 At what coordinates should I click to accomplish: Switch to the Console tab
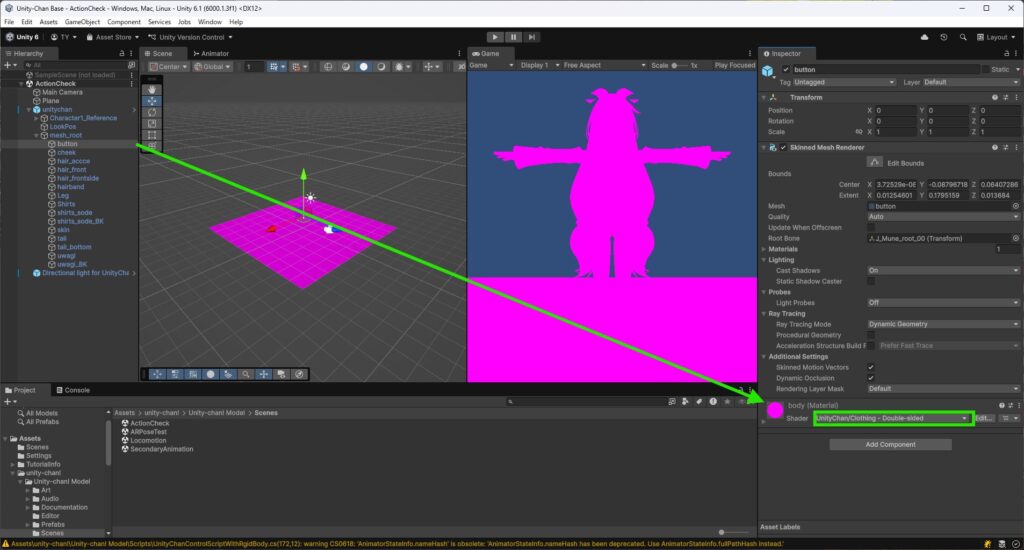point(73,390)
